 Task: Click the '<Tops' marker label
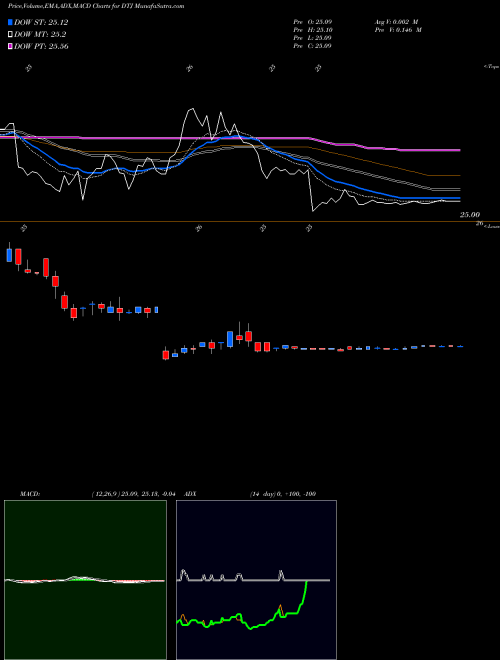coord(491,67)
